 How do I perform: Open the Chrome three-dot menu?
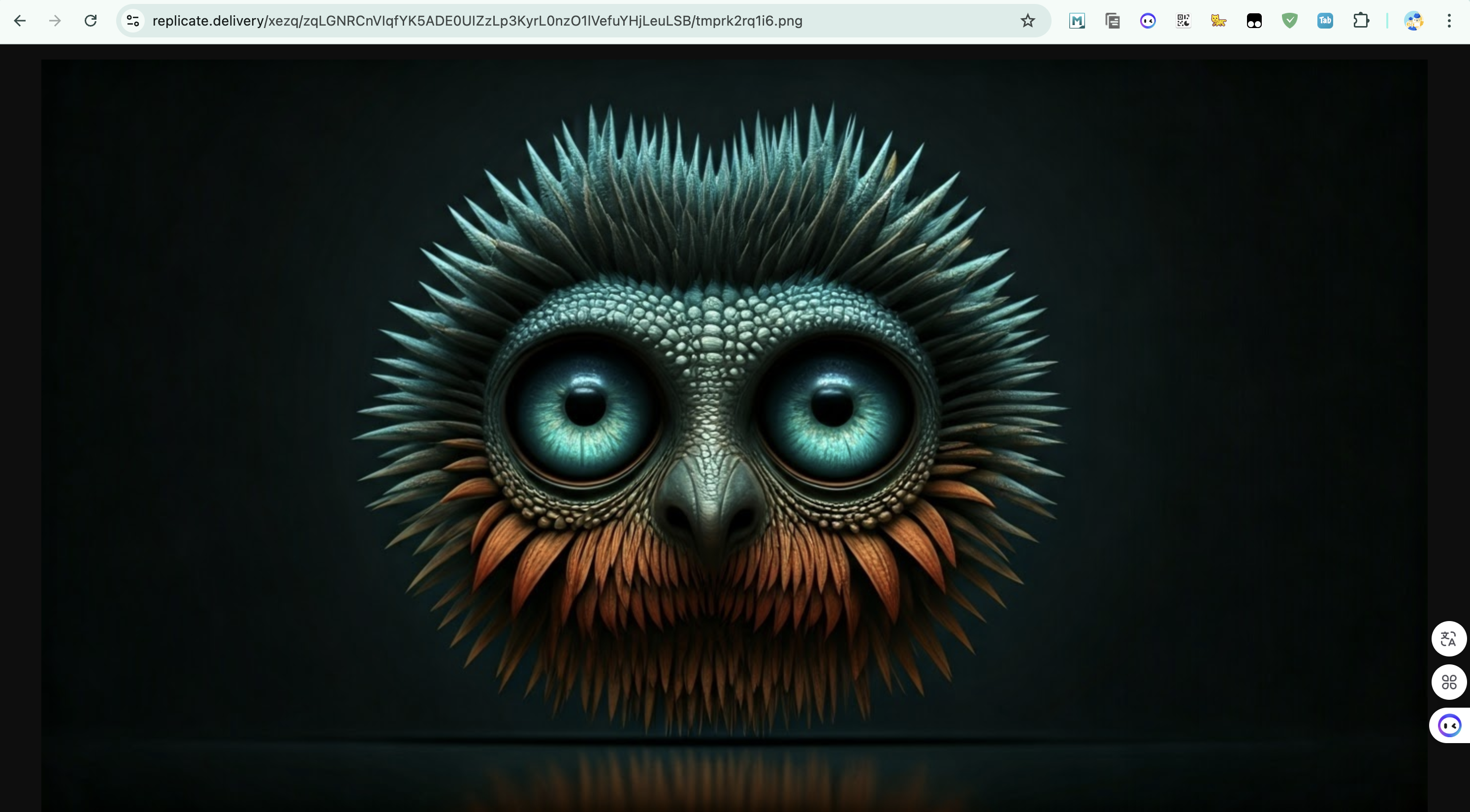click(x=1449, y=21)
